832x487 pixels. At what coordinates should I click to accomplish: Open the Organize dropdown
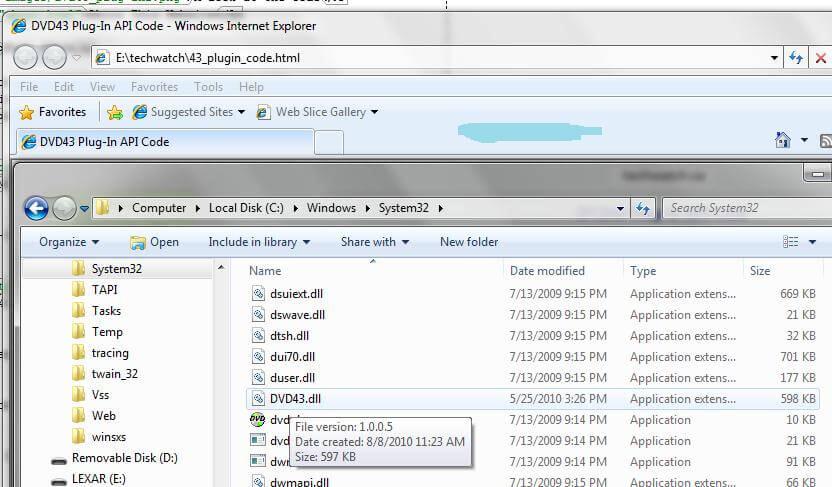68,242
